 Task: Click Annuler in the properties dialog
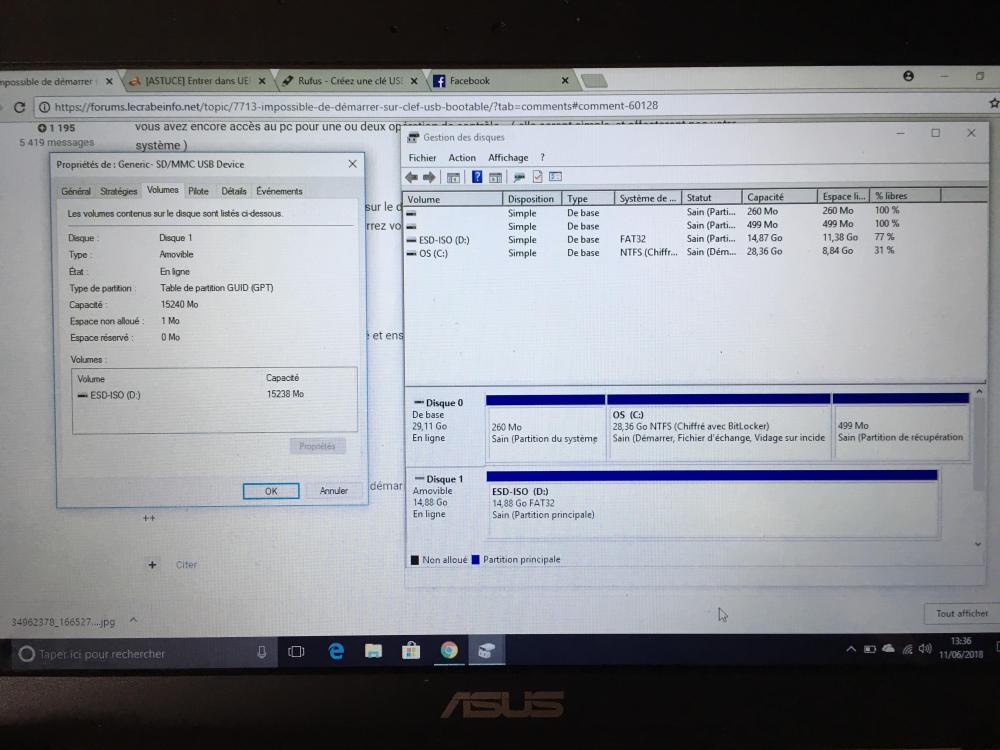(x=334, y=491)
